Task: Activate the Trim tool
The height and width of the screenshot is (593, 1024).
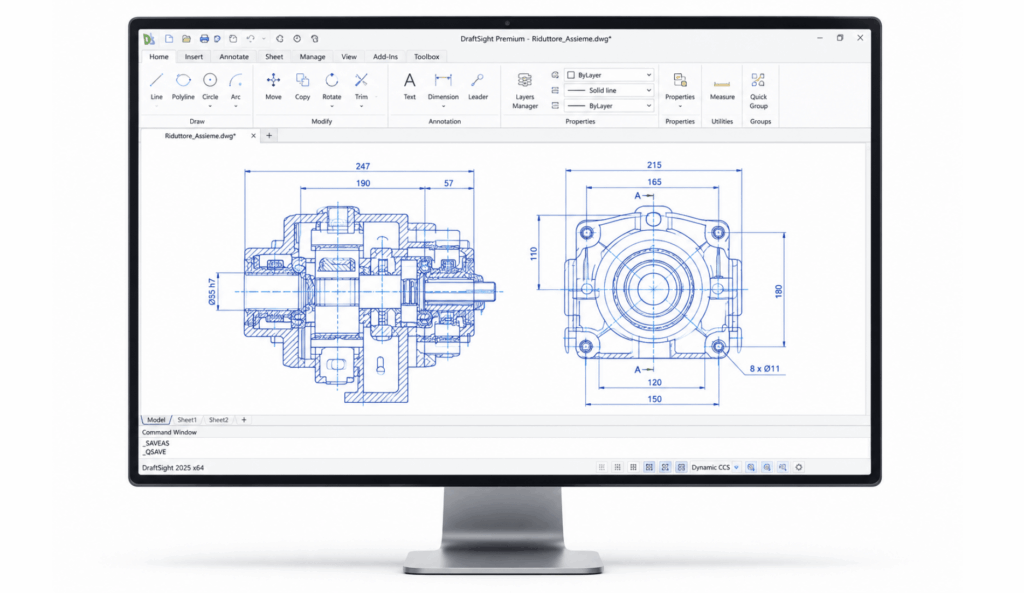Action: pos(361,86)
